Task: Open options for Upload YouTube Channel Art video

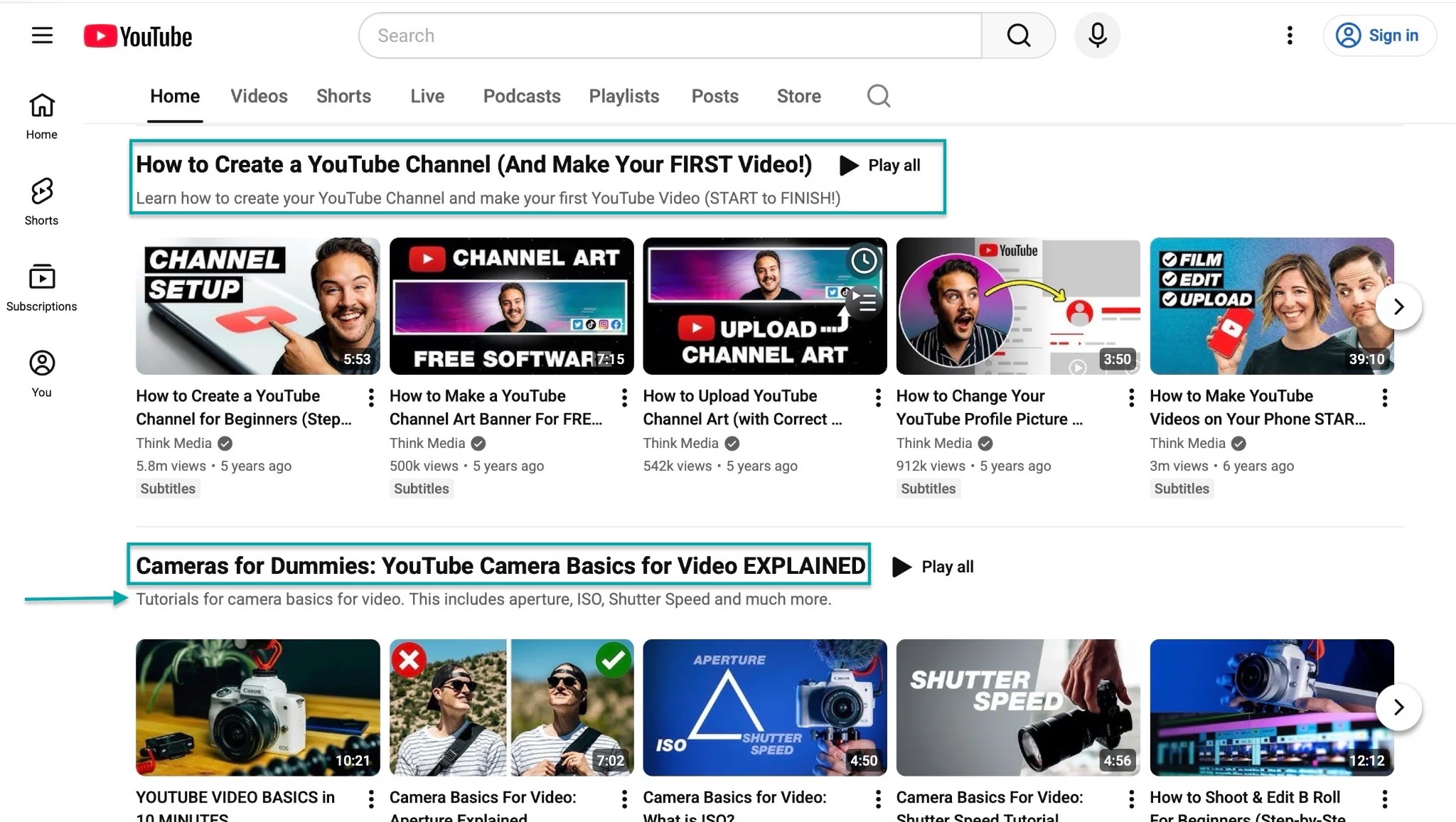Action: (x=878, y=397)
